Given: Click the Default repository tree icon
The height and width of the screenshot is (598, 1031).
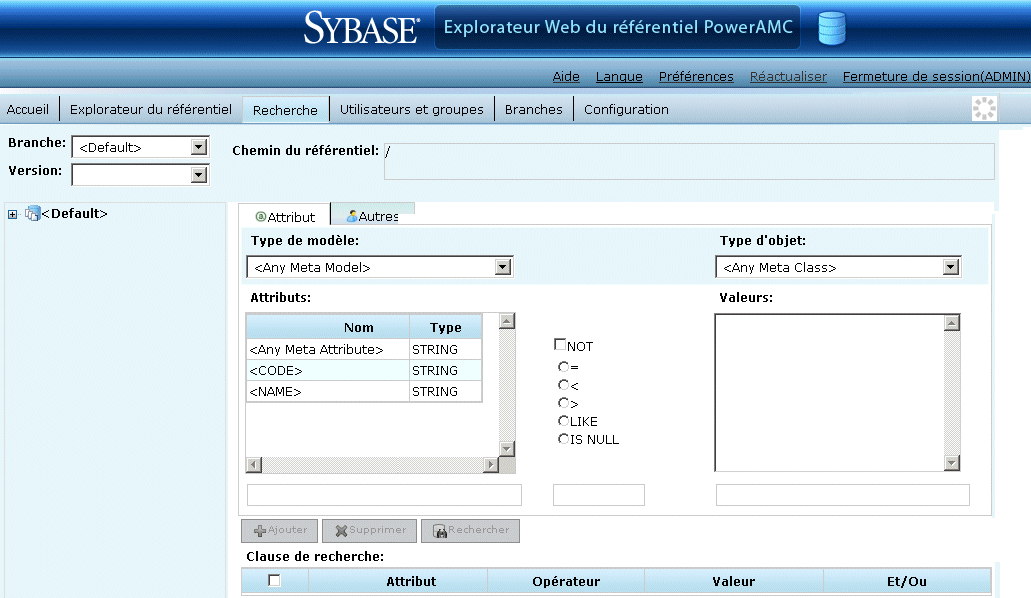Looking at the screenshot, I should click(x=32, y=213).
